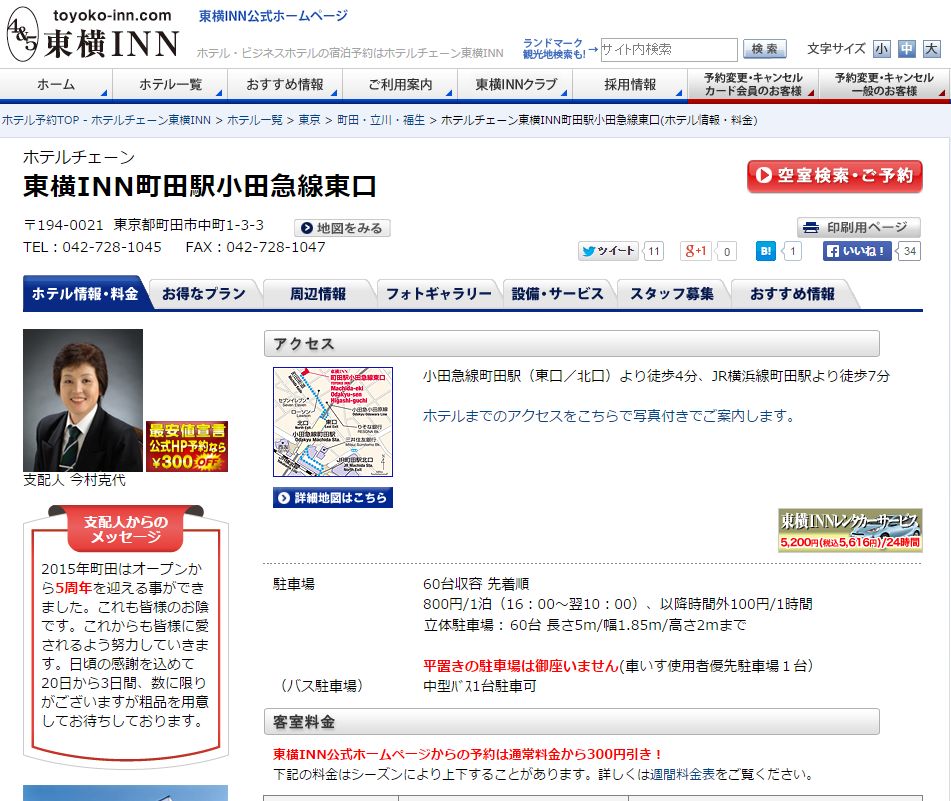Switch to the おすすめ情報 tab
Screen dimensions: 951x801
[x=792, y=294]
